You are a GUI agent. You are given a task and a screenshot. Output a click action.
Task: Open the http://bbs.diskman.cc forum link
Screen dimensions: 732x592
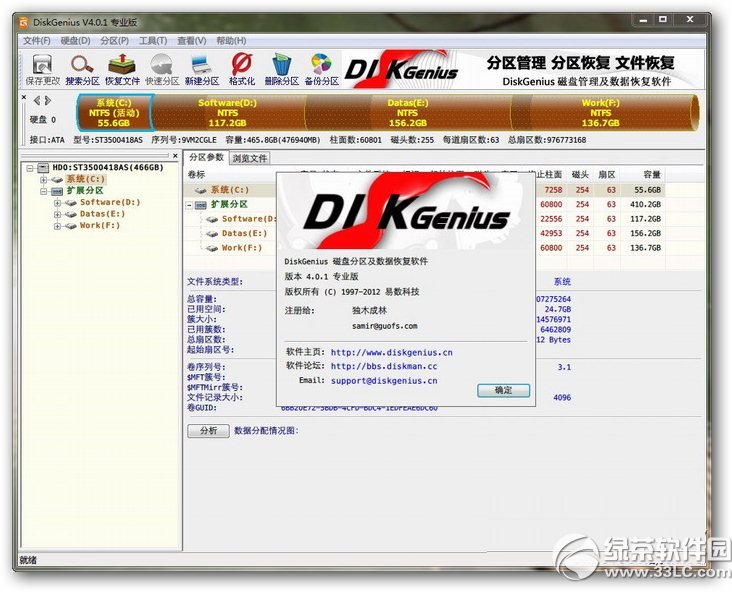pyautogui.click(x=384, y=366)
